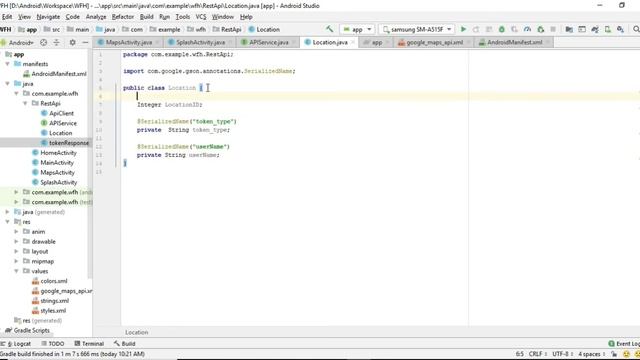This screenshot has width=640, height=360.
Task: Click the 4 spaces indent setting
Action: tap(591, 354)
